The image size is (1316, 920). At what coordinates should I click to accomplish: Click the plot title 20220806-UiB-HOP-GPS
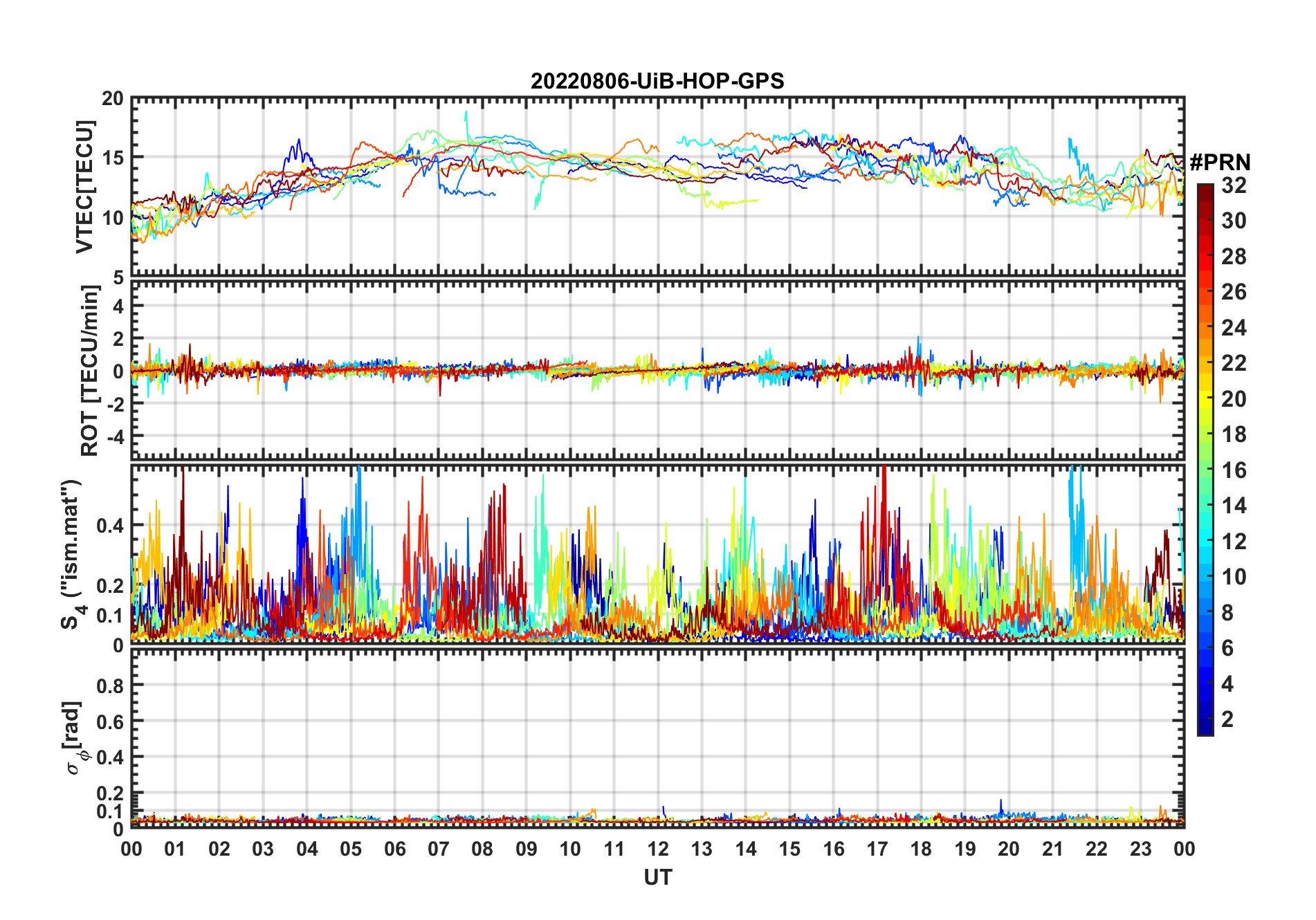click(x=657, y=81)
